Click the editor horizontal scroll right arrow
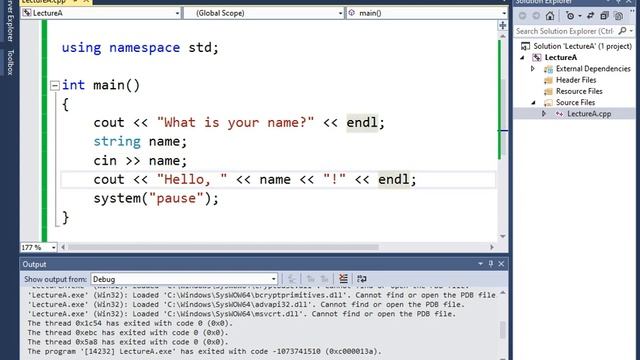 [x=492, y=247]
